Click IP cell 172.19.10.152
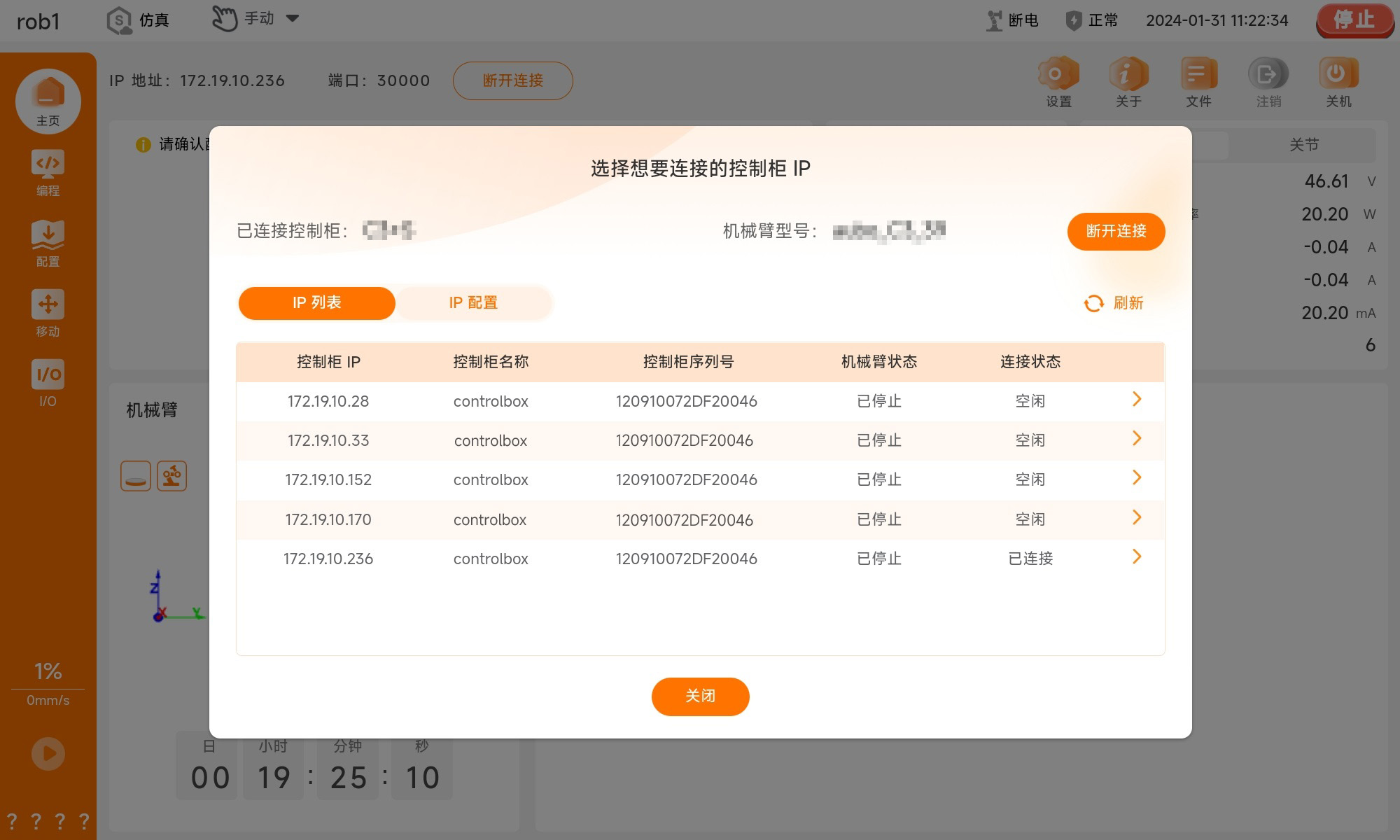1400x840 pixels. (328, 480)
